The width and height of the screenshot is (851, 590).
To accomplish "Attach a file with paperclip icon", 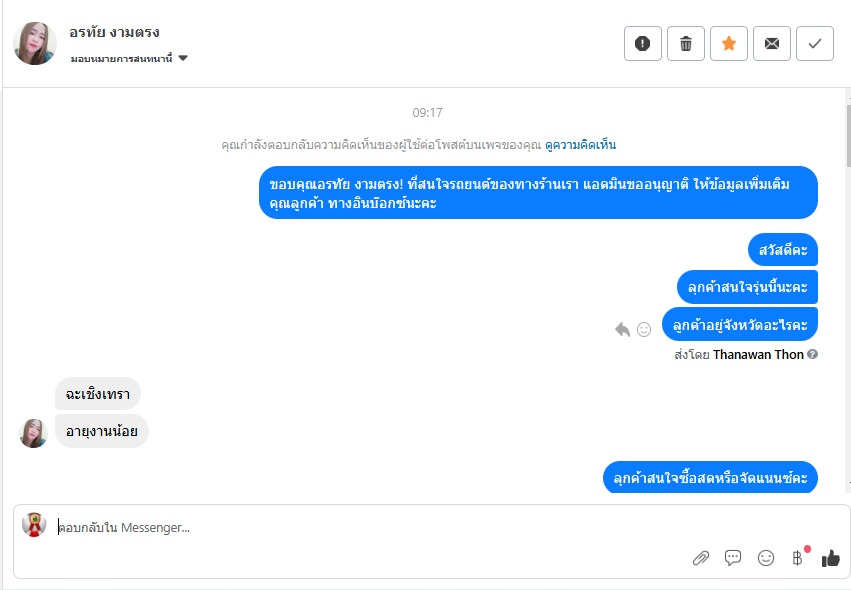I will [701, 558].
